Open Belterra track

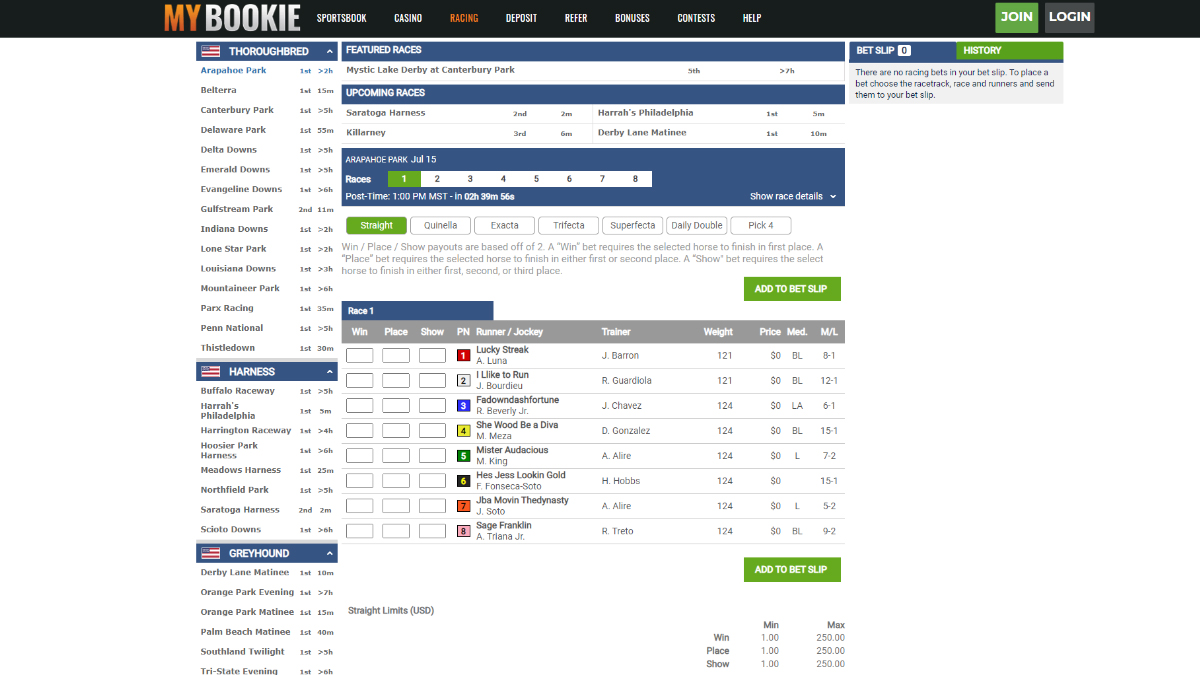click(219, 91)
